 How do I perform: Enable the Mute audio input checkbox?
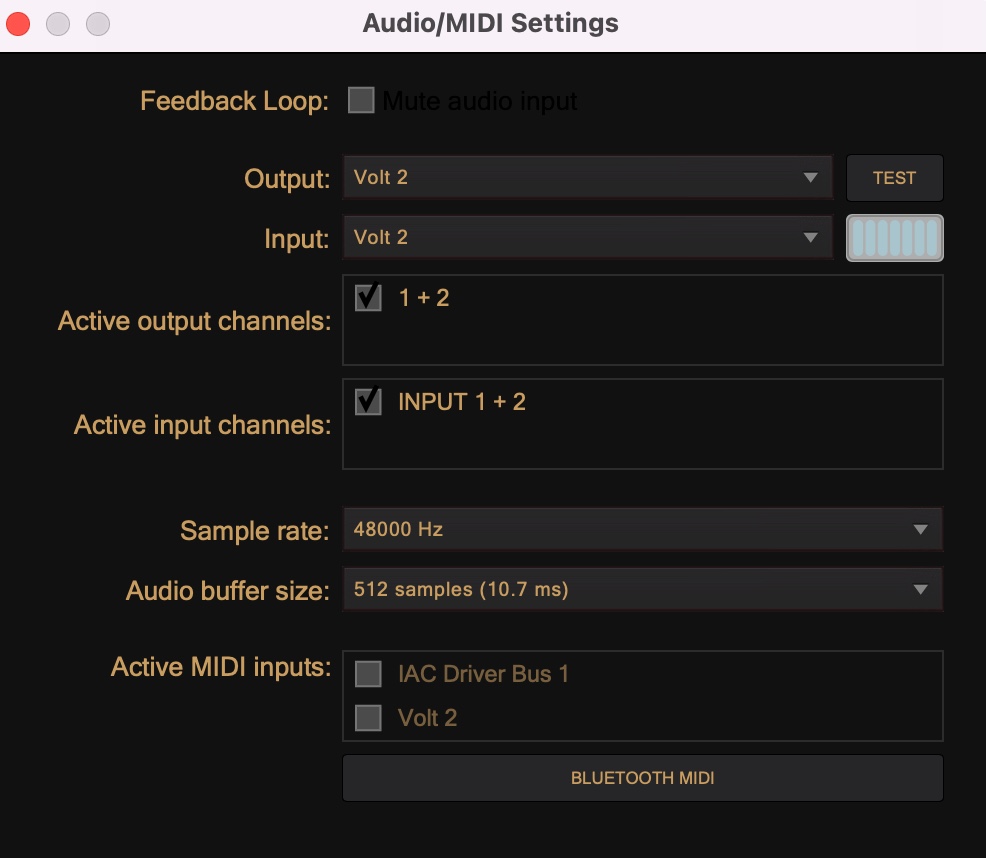click(361, 100)
